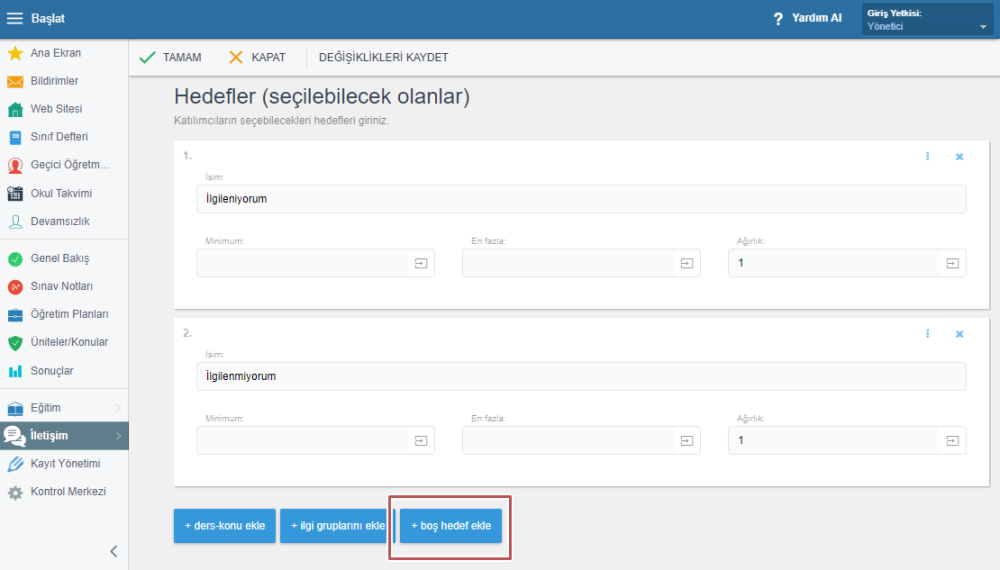1000x570 pixels.
Task: Click the Okul Takvimi calendar icon
Action: coord(15,194)
